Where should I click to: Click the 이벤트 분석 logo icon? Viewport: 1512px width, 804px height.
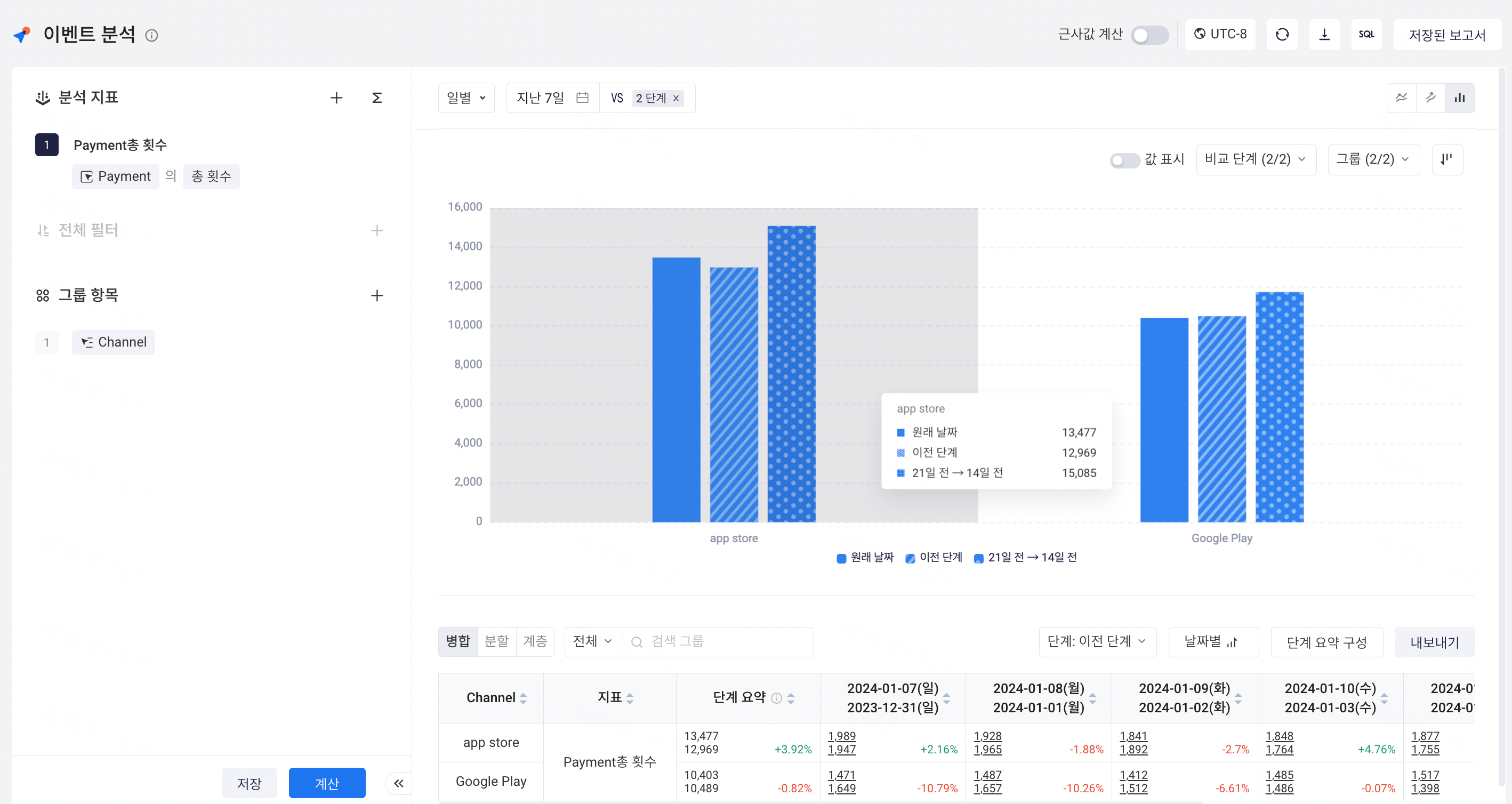[22, 35]
